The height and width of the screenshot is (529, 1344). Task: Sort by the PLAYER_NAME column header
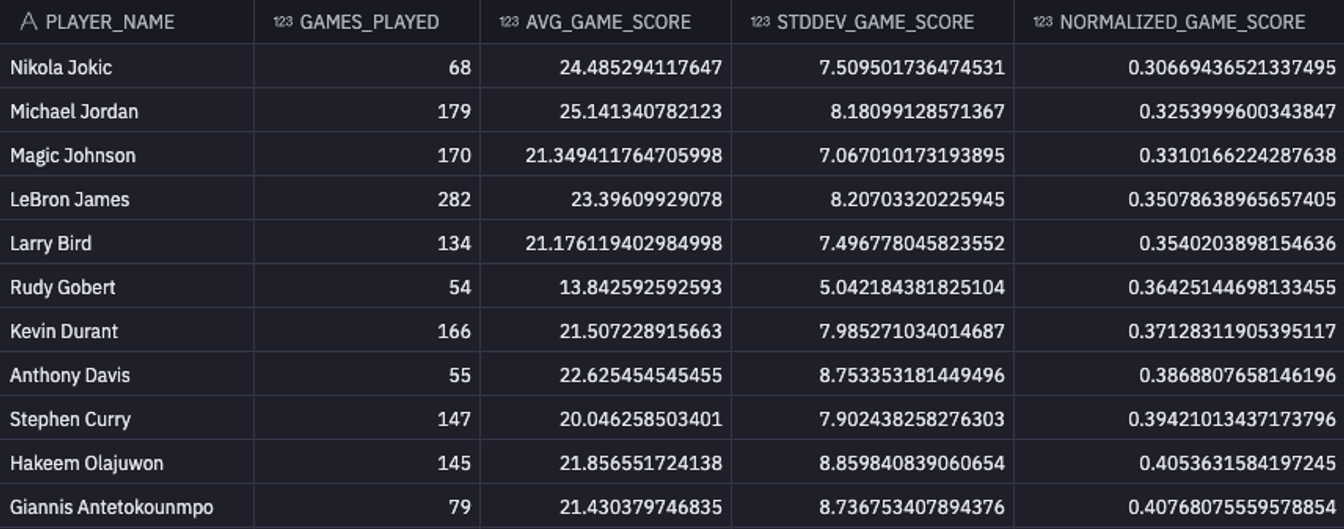coord(126,22)
